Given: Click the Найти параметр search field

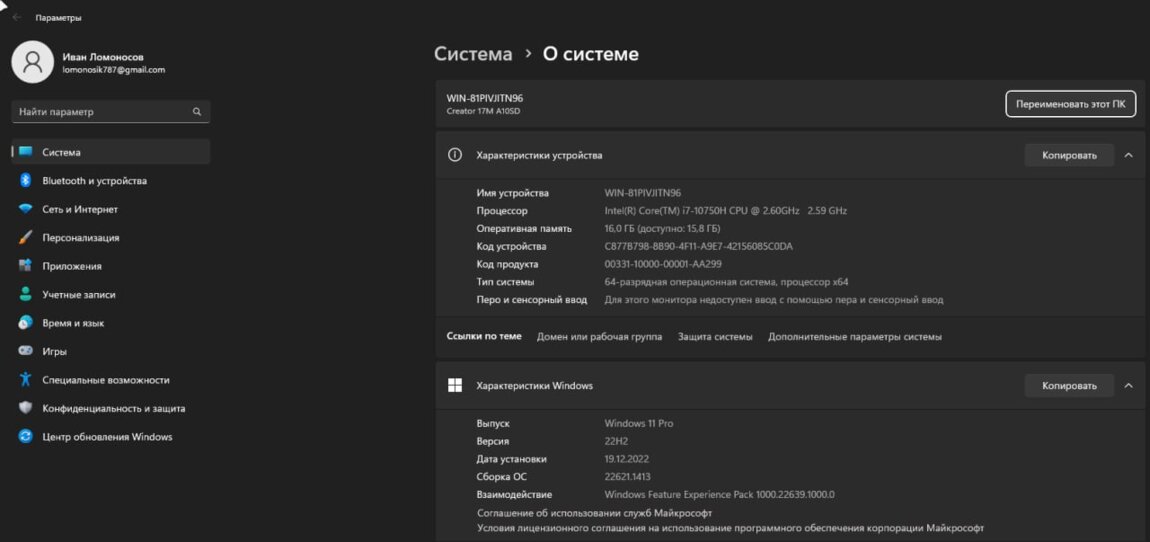Looking at the screenshot, I should tap(111, 111).
